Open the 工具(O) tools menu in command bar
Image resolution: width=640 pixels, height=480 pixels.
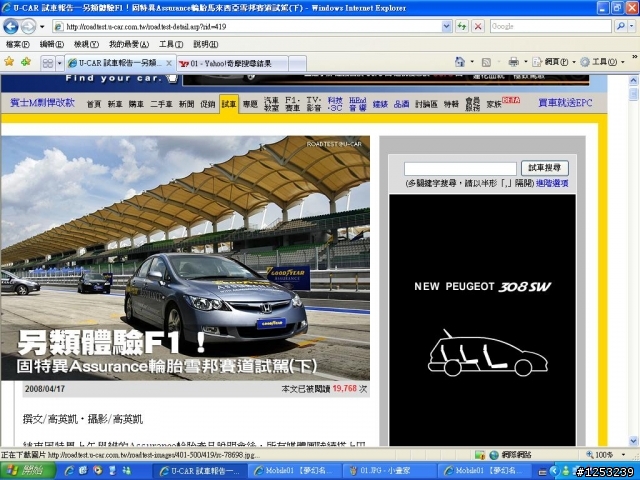click(602, 62)
